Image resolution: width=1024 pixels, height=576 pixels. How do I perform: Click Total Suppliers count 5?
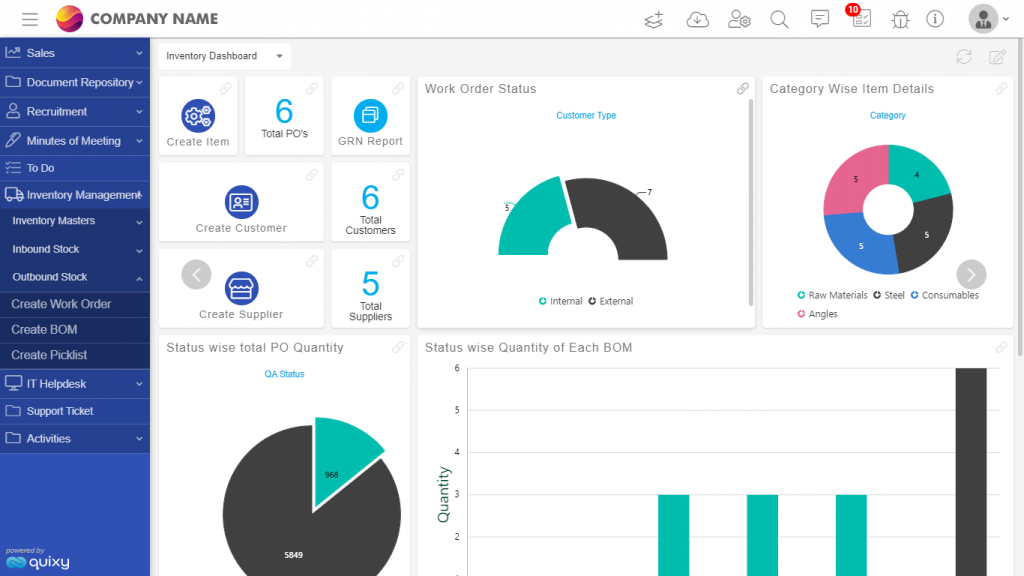(370, 284)
